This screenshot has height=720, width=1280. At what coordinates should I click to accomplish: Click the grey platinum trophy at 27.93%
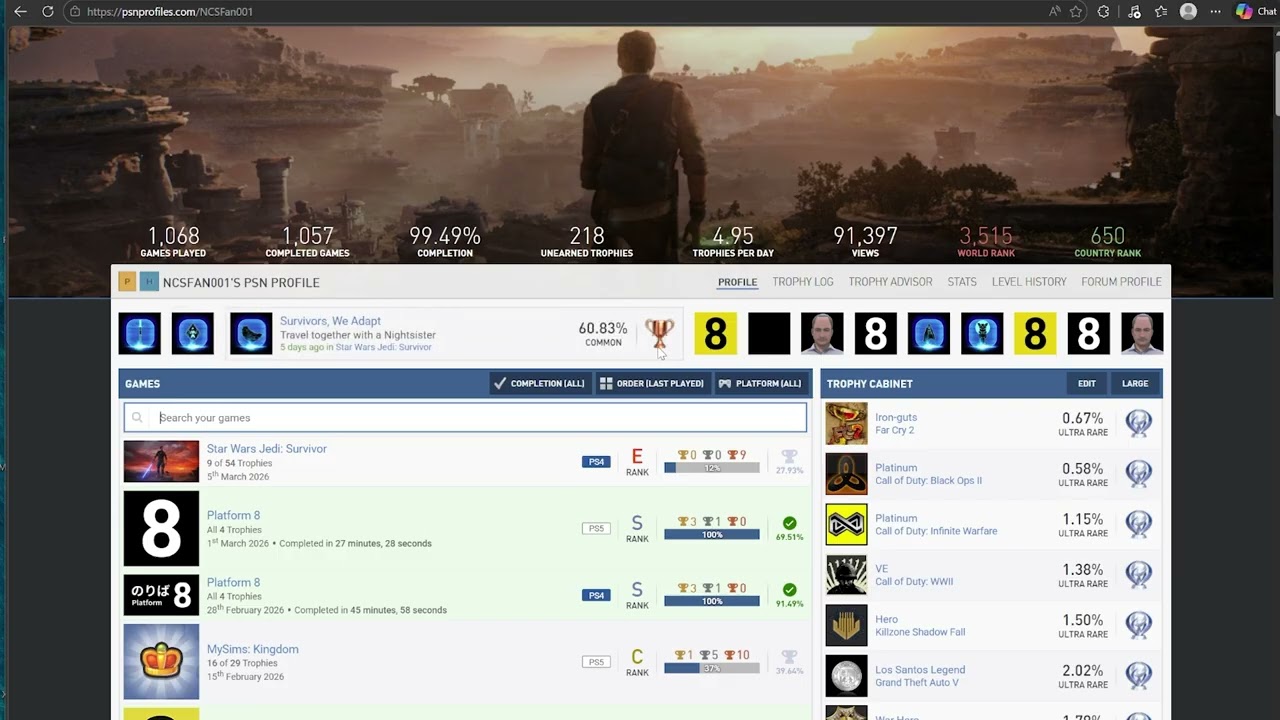[789, 456]
